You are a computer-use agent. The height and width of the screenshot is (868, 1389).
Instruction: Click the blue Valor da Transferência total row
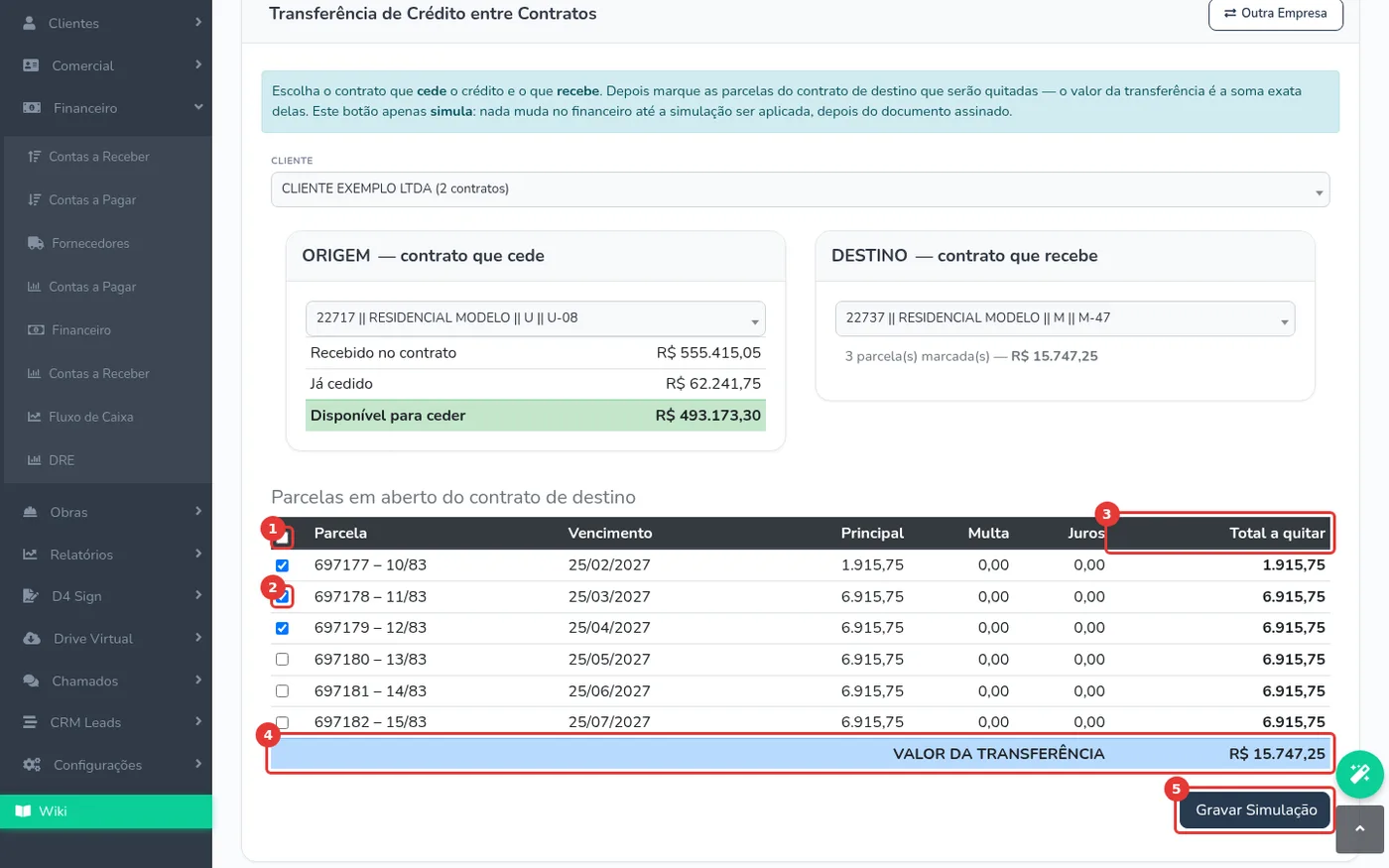click(800, 754)
